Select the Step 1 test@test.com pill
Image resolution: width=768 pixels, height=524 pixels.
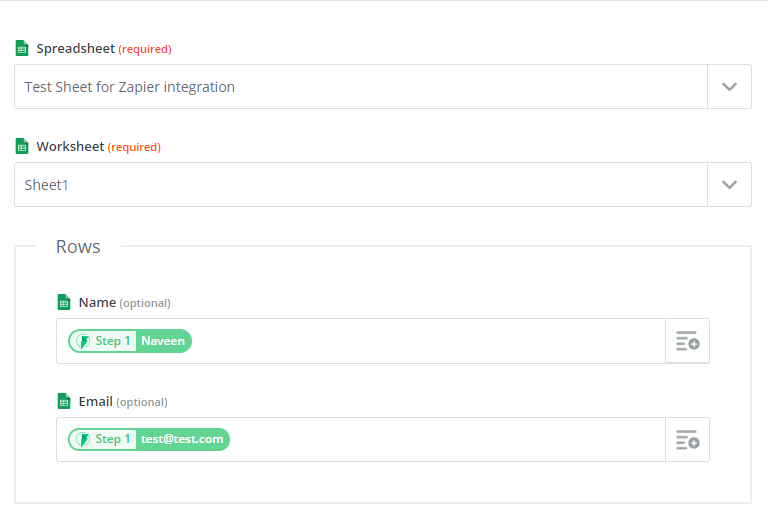149,439
